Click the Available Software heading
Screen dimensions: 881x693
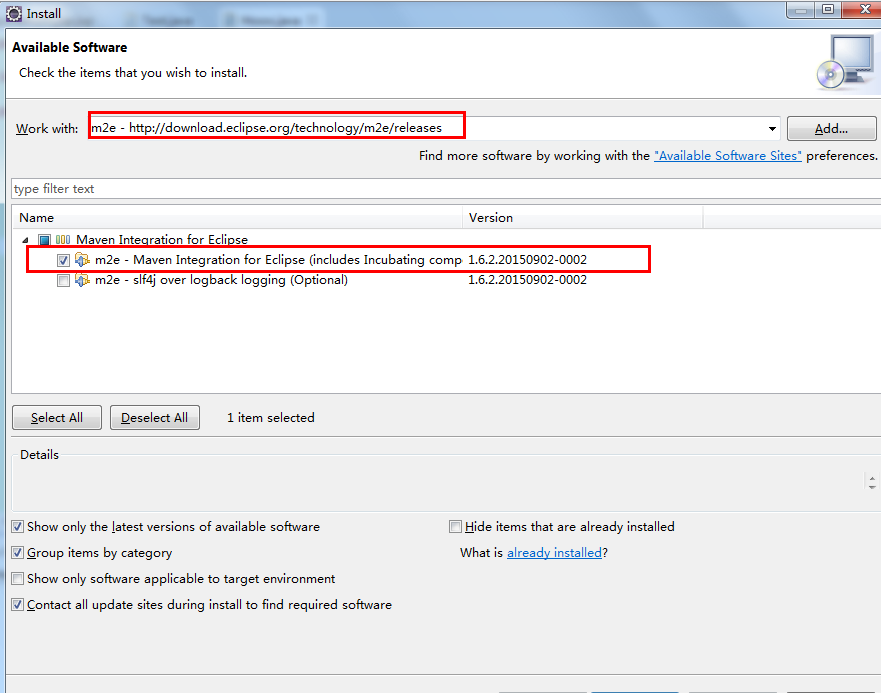tap(70, 47)
